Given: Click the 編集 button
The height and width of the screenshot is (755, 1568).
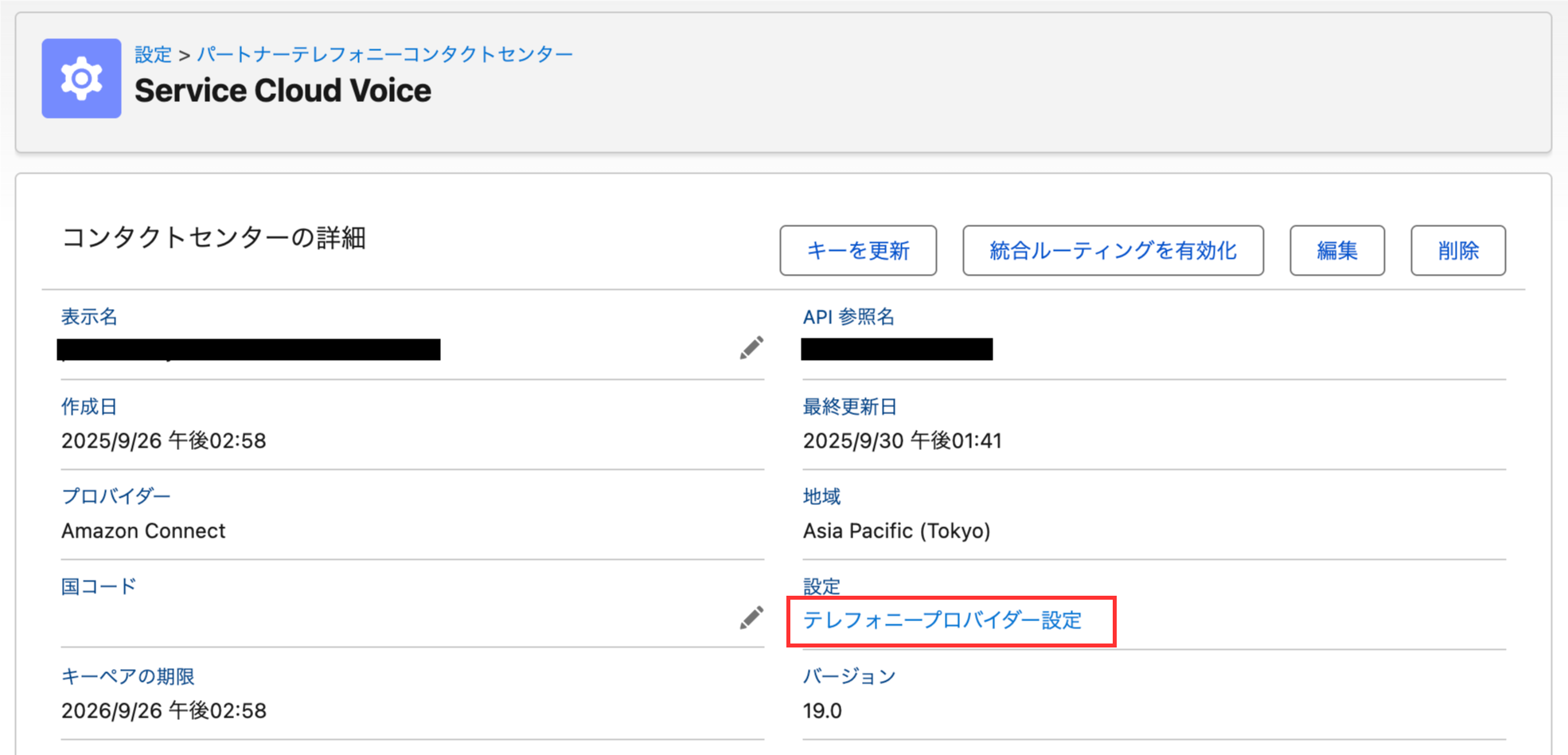Looking at the screenshot, I should tap(1336, 250).
